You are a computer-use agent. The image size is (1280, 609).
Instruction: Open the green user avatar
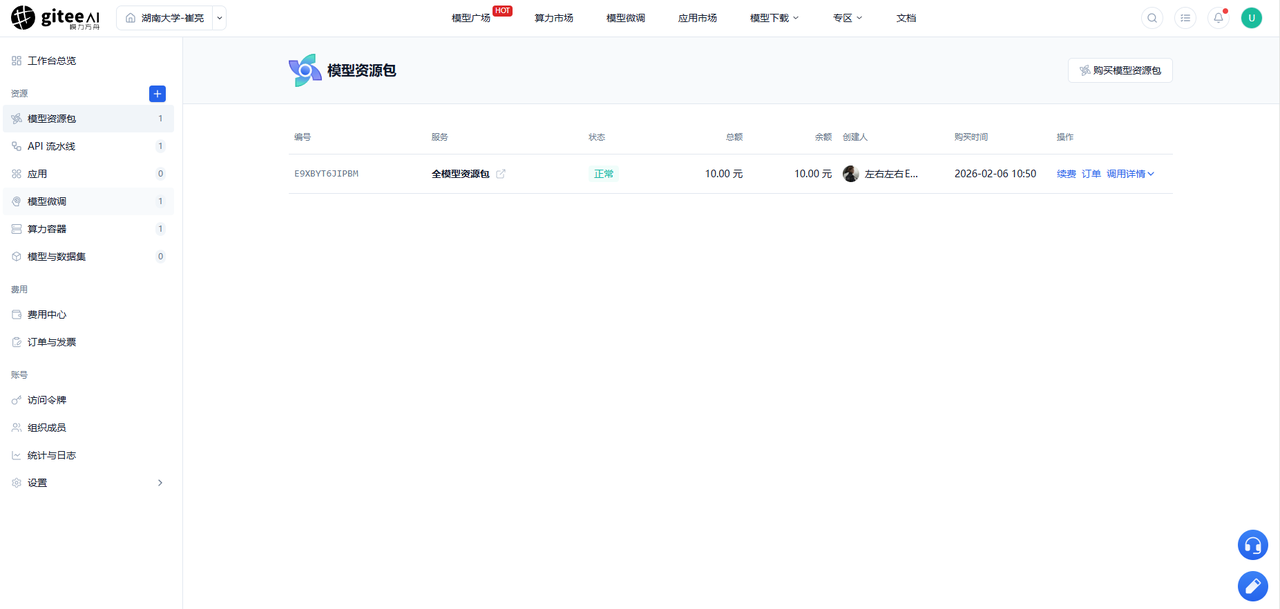(1251, 18)
